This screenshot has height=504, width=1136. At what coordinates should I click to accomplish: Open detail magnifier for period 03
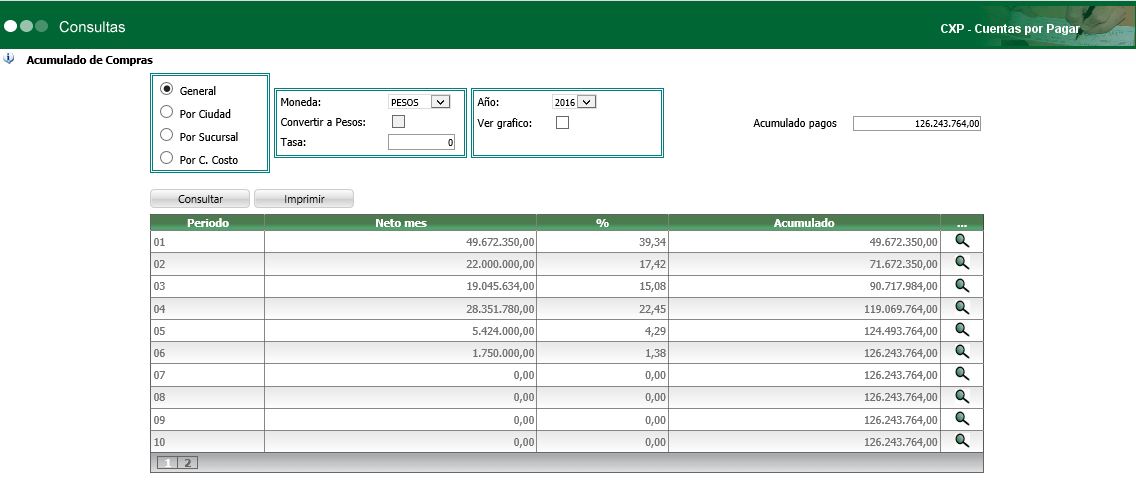point(961,285)
